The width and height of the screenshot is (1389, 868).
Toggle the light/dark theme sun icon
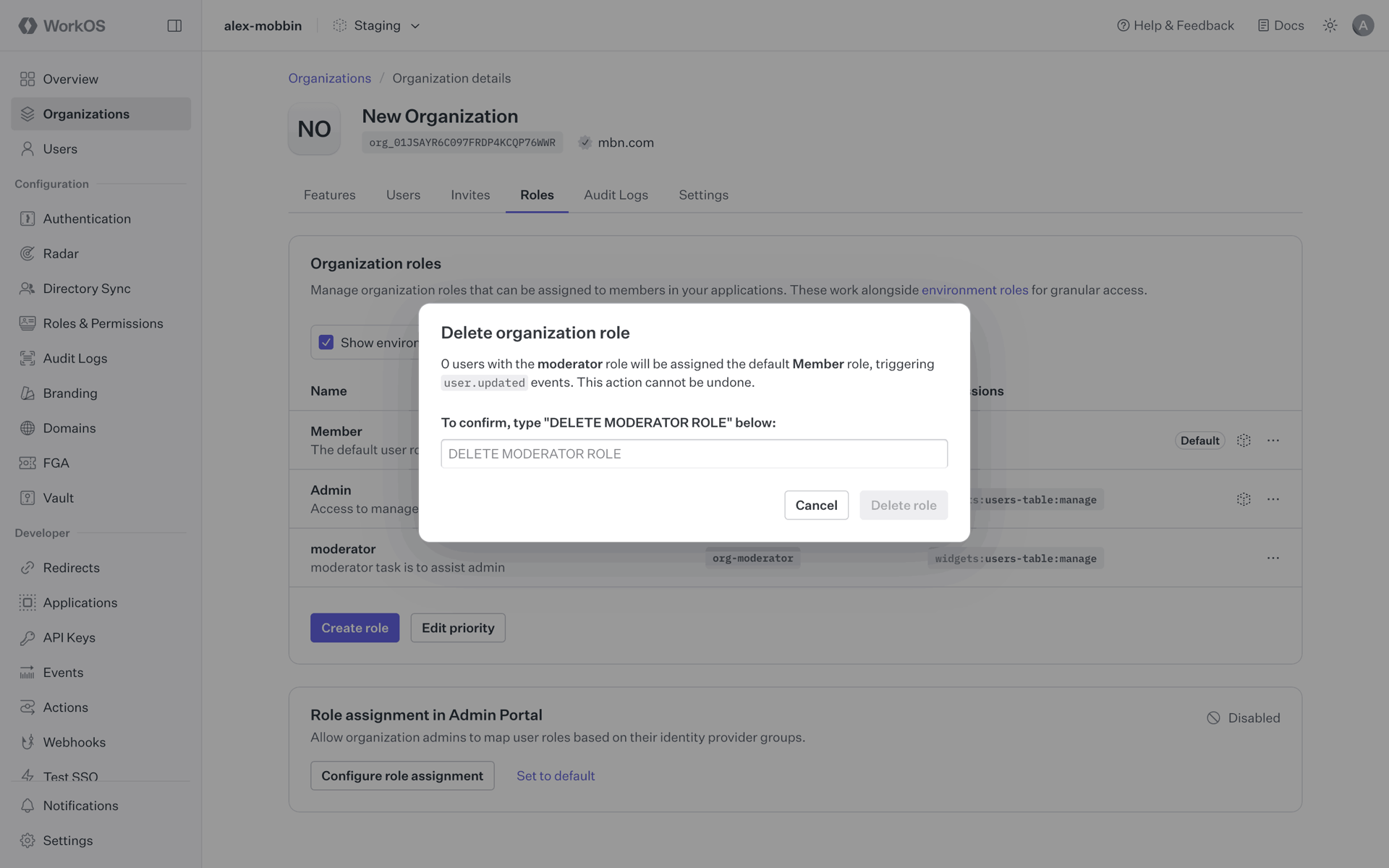[x=1330, y=25]
